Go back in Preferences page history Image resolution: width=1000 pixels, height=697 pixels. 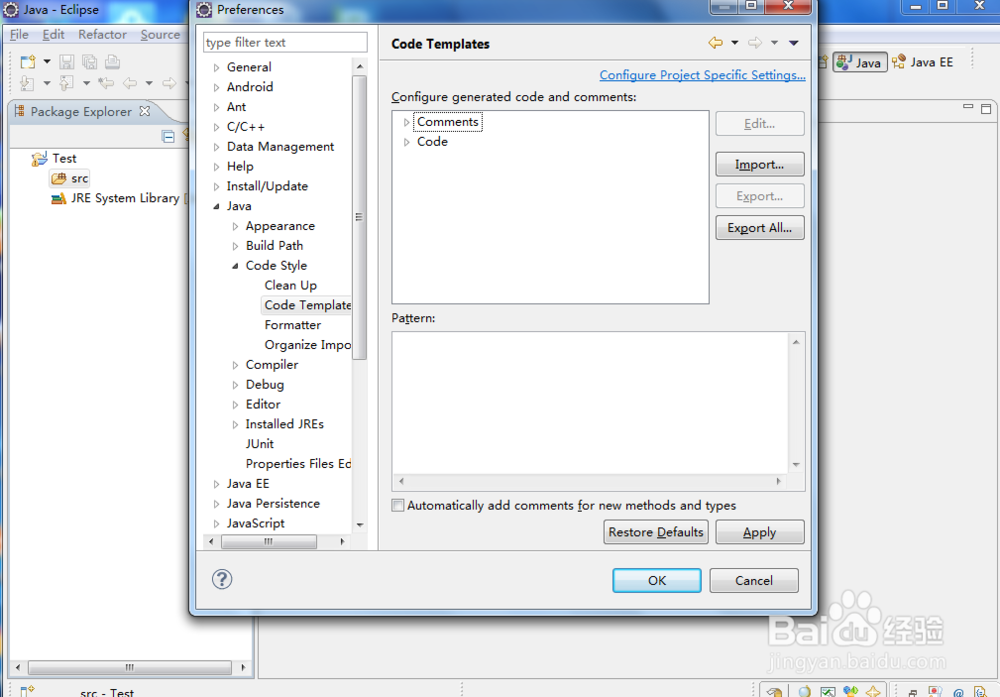[x=716, y=43]
